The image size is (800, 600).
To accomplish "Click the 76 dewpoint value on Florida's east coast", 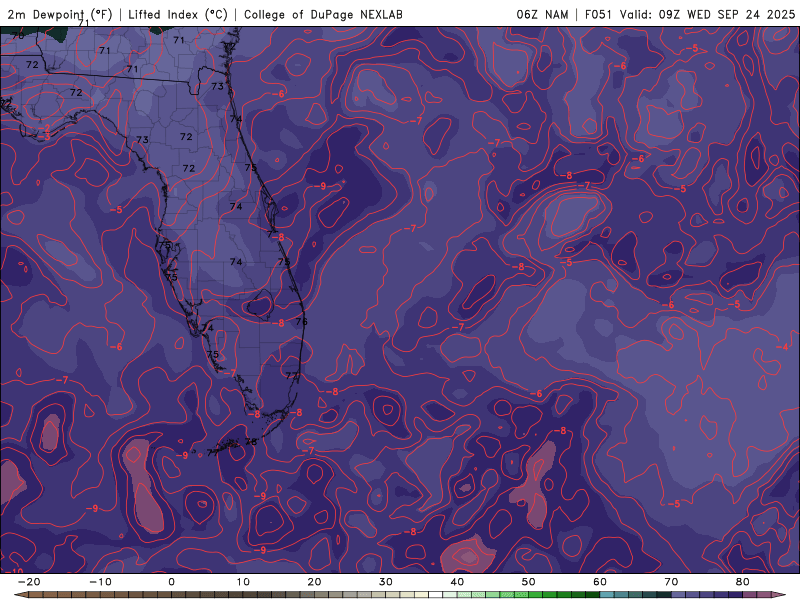I will point(302,321).
